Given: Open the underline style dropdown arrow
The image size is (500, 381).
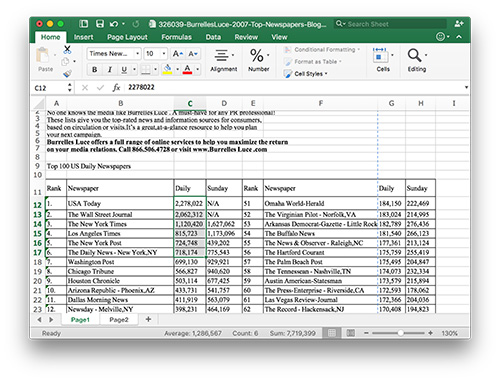Looking at the screenshot, I should click(134, 69).
